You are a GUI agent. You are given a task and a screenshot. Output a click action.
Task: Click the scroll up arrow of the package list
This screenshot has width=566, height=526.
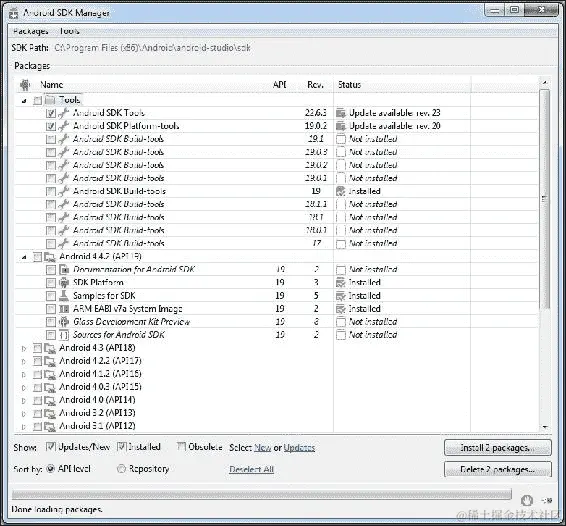click(544, 83)
